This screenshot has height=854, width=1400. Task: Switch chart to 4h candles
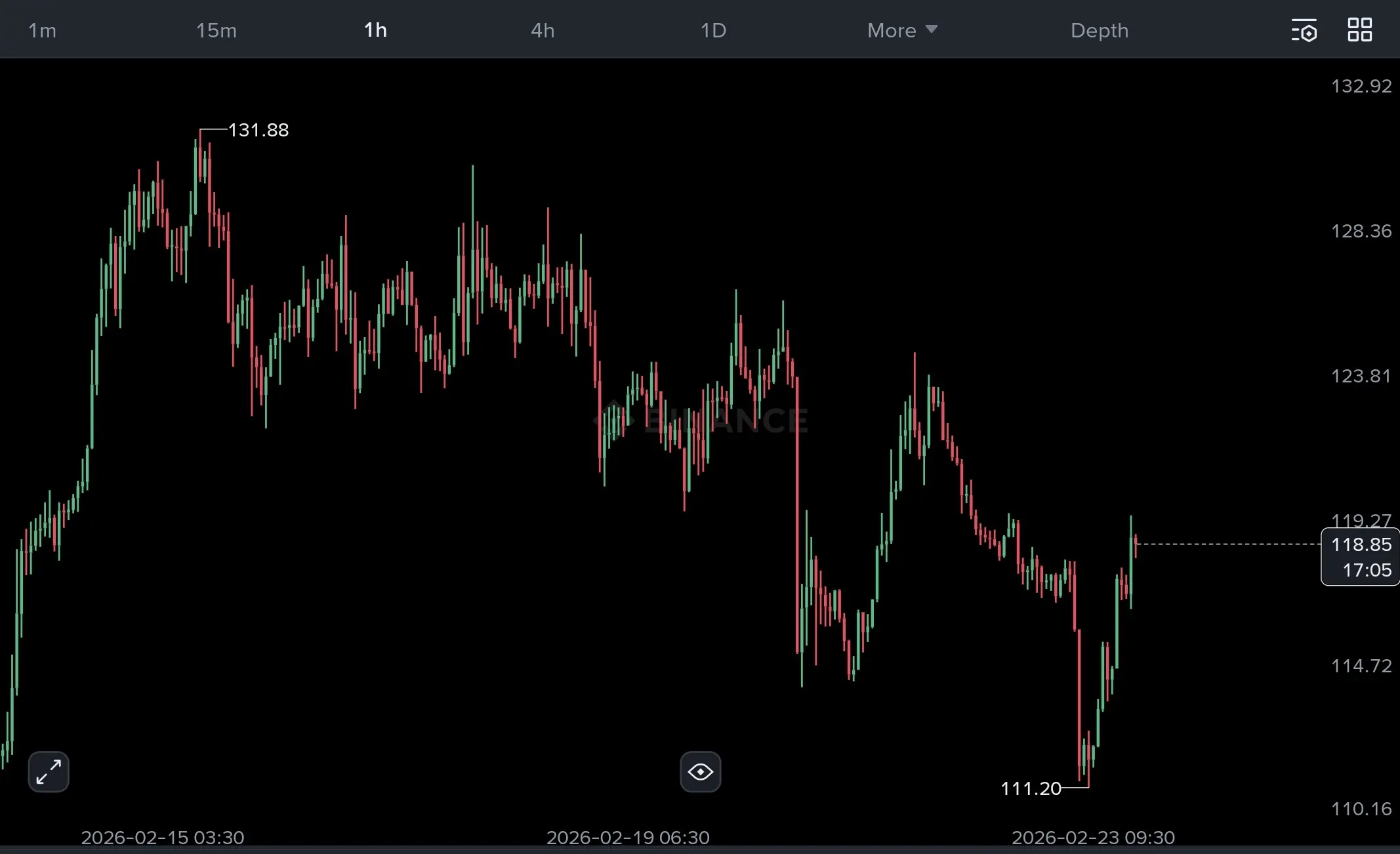(543, 30)
